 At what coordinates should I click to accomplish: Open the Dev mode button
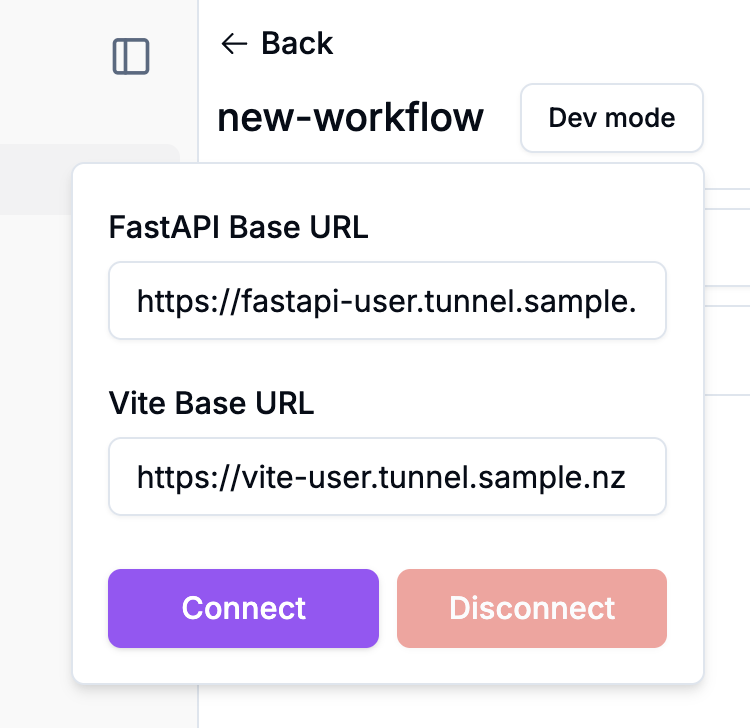[612, 118]
